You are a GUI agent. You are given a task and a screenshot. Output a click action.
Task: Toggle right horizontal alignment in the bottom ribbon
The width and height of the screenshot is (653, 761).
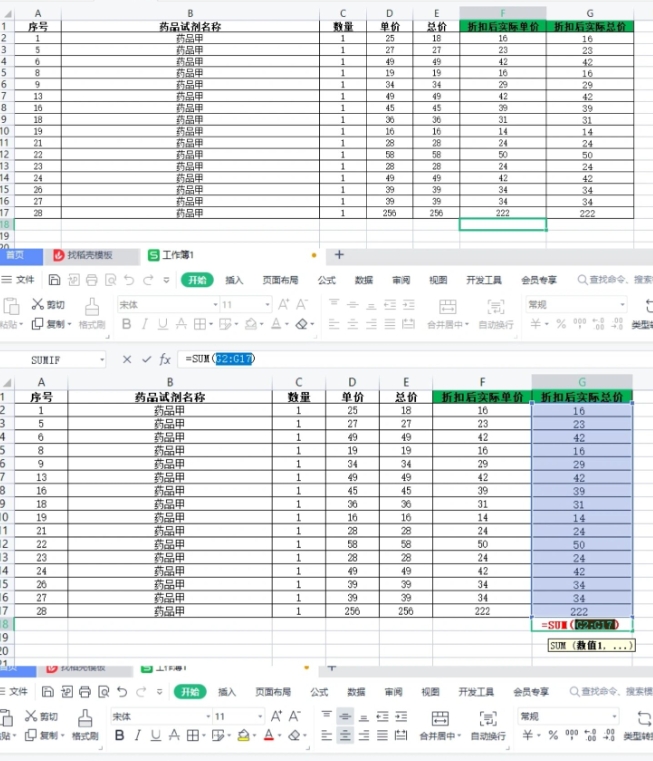[364, 735]
